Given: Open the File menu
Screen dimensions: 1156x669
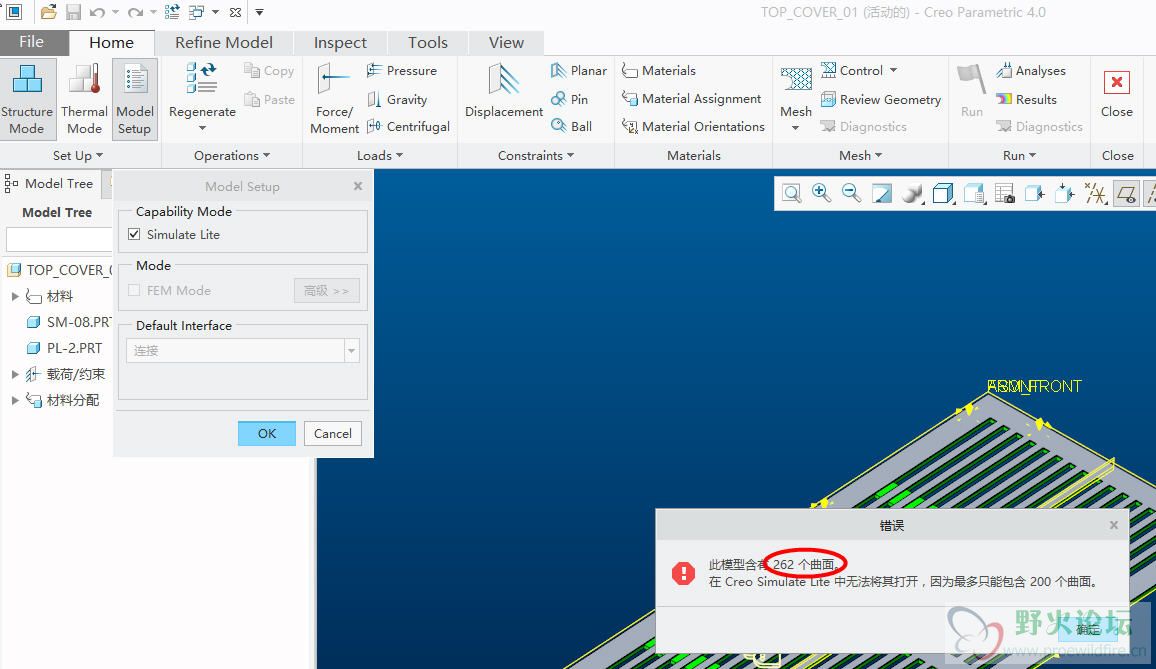Looking at the screenshot, I should pos(31,42).
